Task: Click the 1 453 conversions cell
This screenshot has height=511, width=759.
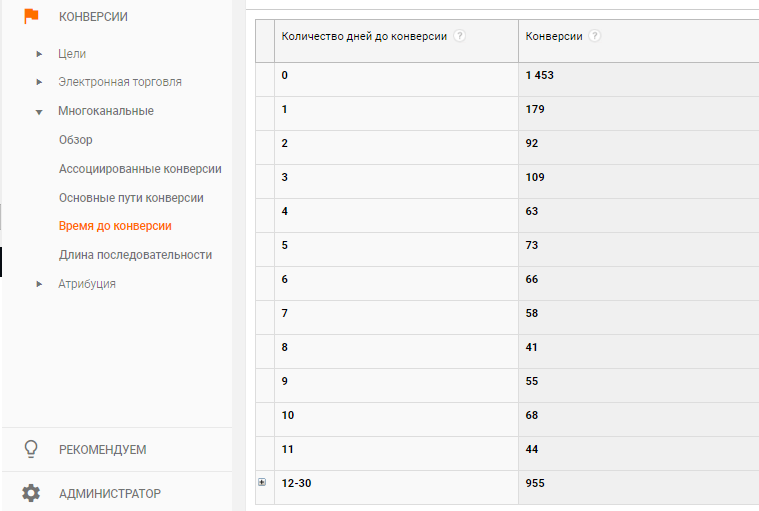Action: pos(540,75)
